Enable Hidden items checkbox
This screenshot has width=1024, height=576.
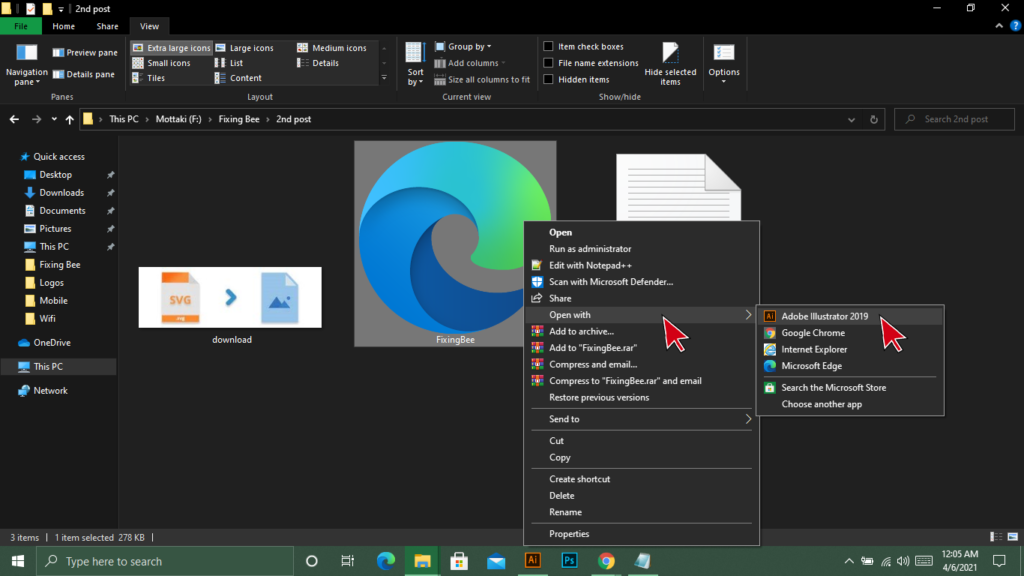point(549,79)
